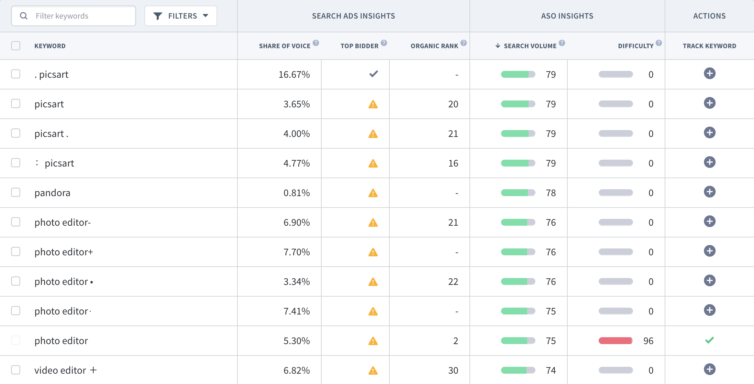Check the 'picsart .' row checkbox
This screenshot has width=754, height=384.
(x=16, y=133)
